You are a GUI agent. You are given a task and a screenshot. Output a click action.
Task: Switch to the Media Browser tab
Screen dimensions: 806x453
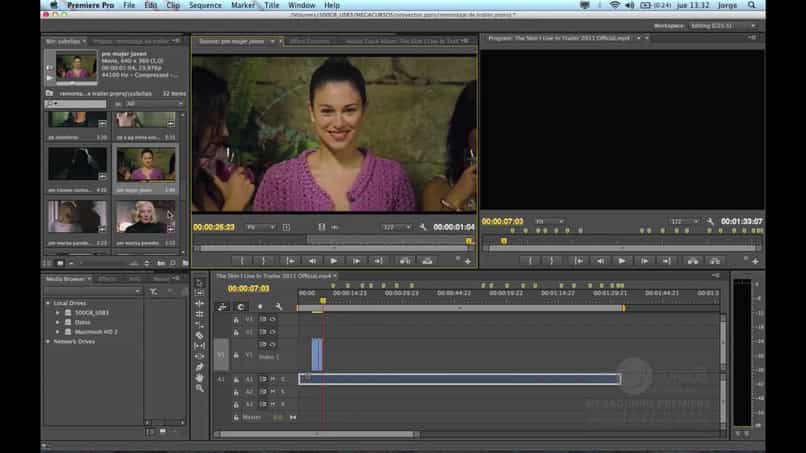pyautogui.click(x=67, y=279)
